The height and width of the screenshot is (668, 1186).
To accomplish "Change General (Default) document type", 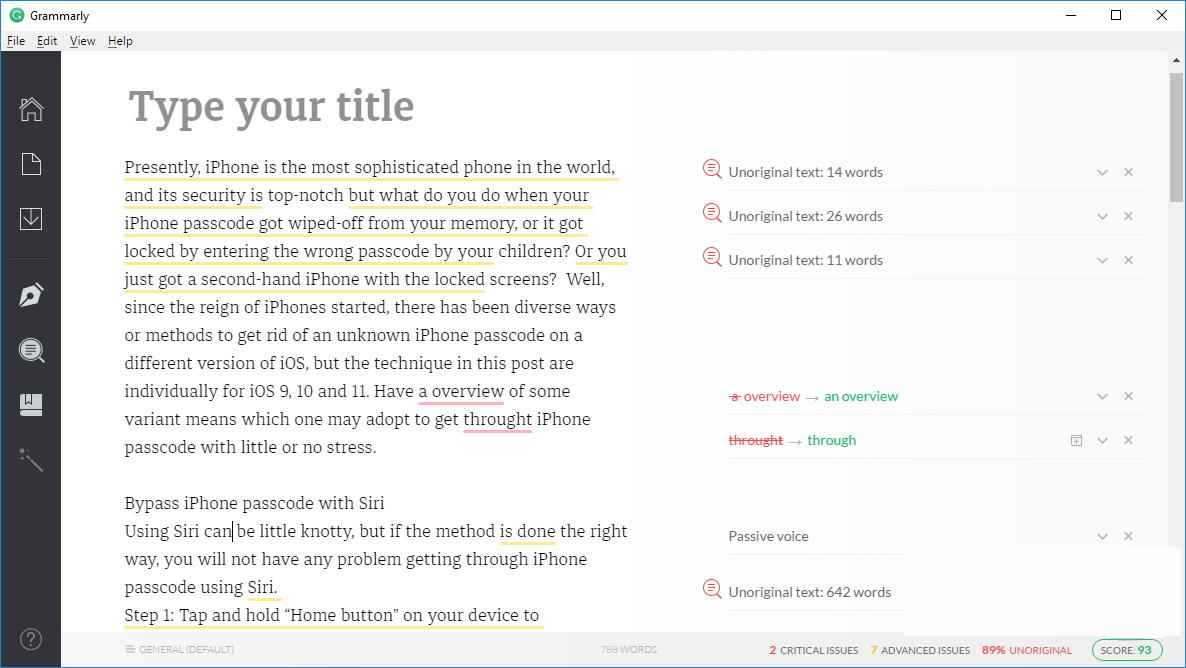I will pyautogui.click(x=180, y=649).
